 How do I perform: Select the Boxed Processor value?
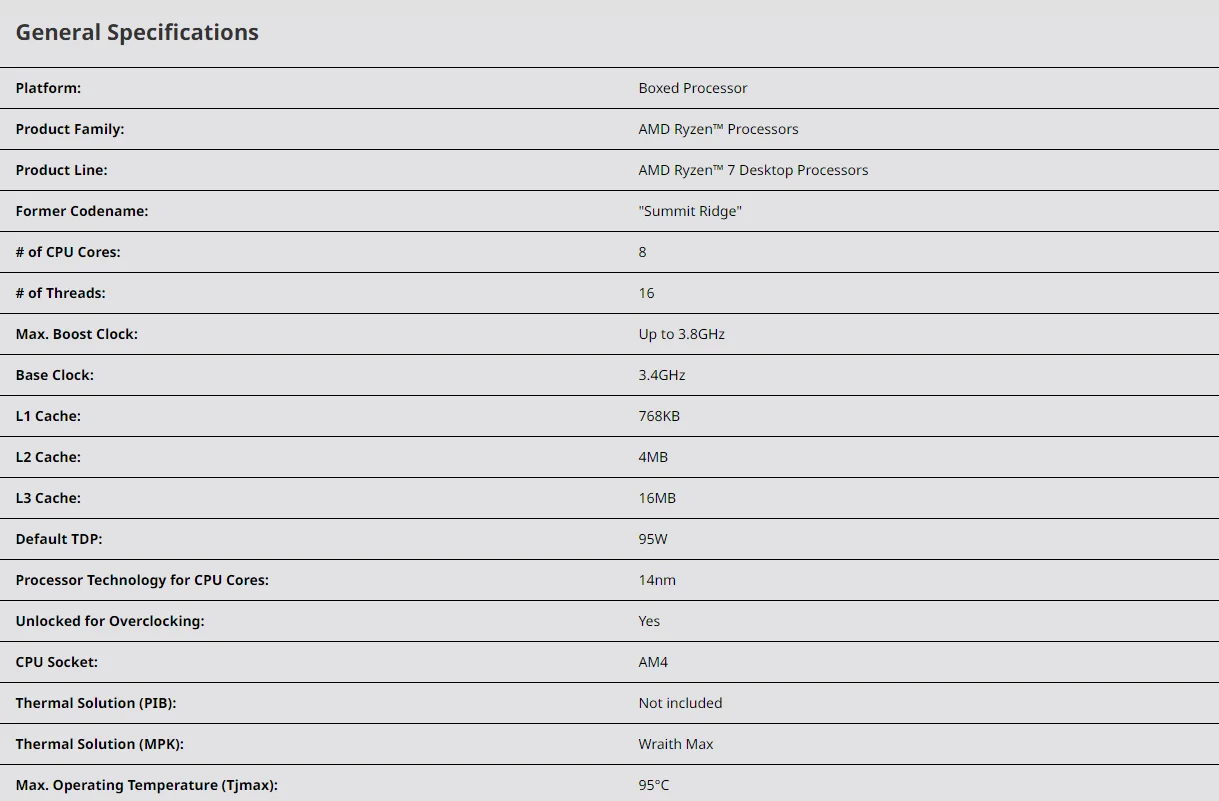click(x=693, y=88)
